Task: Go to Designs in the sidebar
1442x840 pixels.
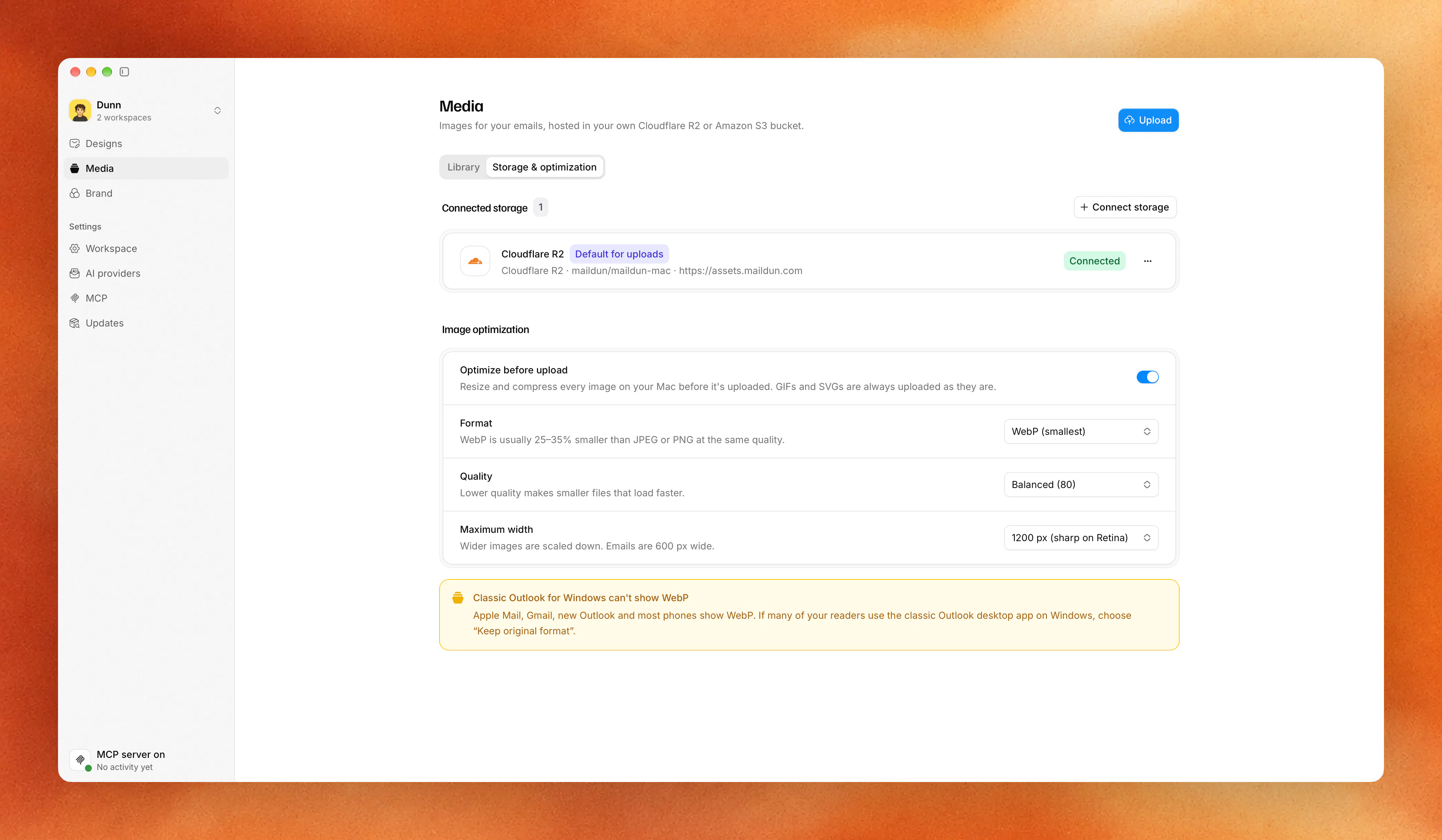Action: coord(146,144)
